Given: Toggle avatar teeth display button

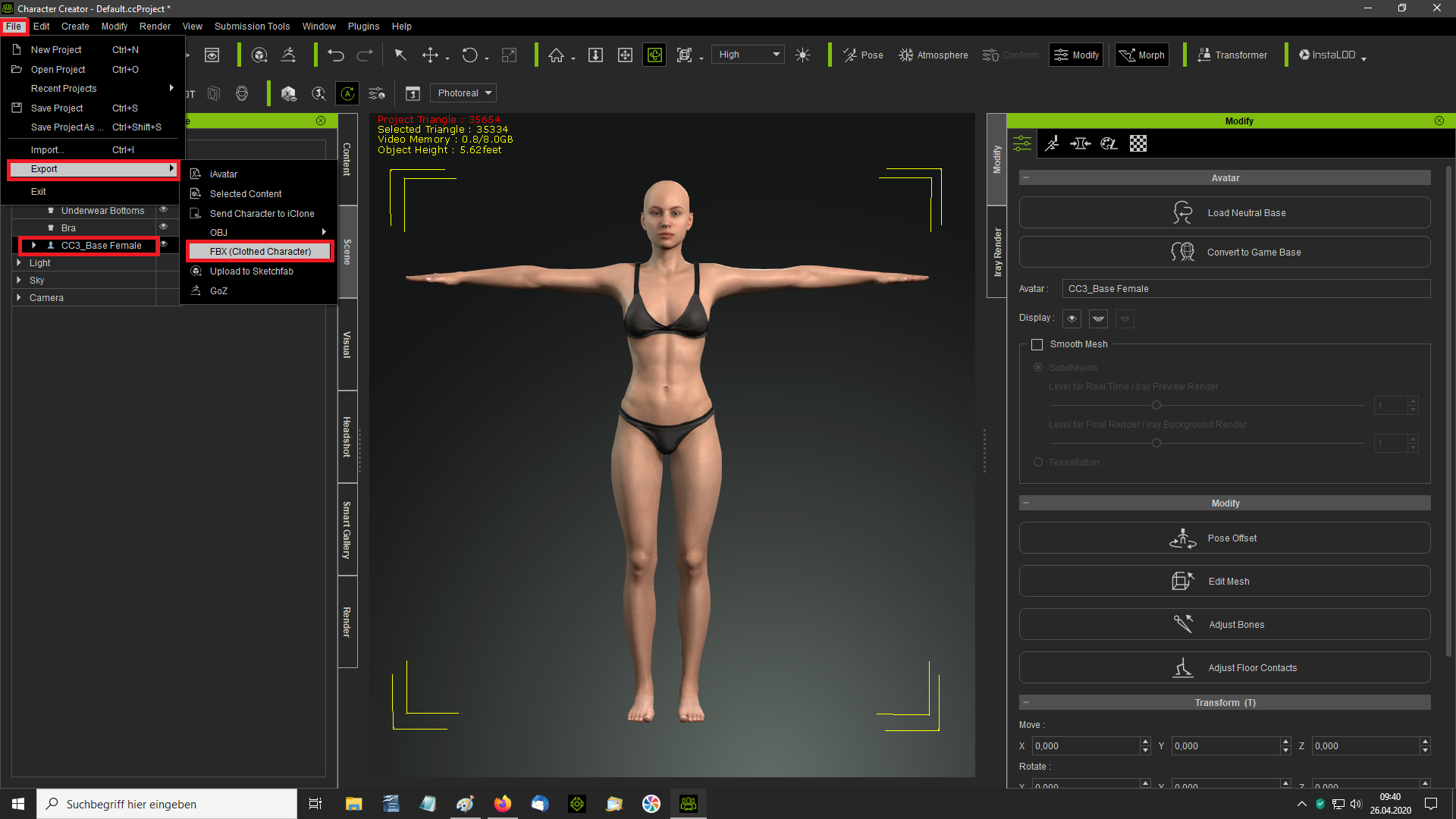Looking at the screenshot, I should coord(1098,318).
